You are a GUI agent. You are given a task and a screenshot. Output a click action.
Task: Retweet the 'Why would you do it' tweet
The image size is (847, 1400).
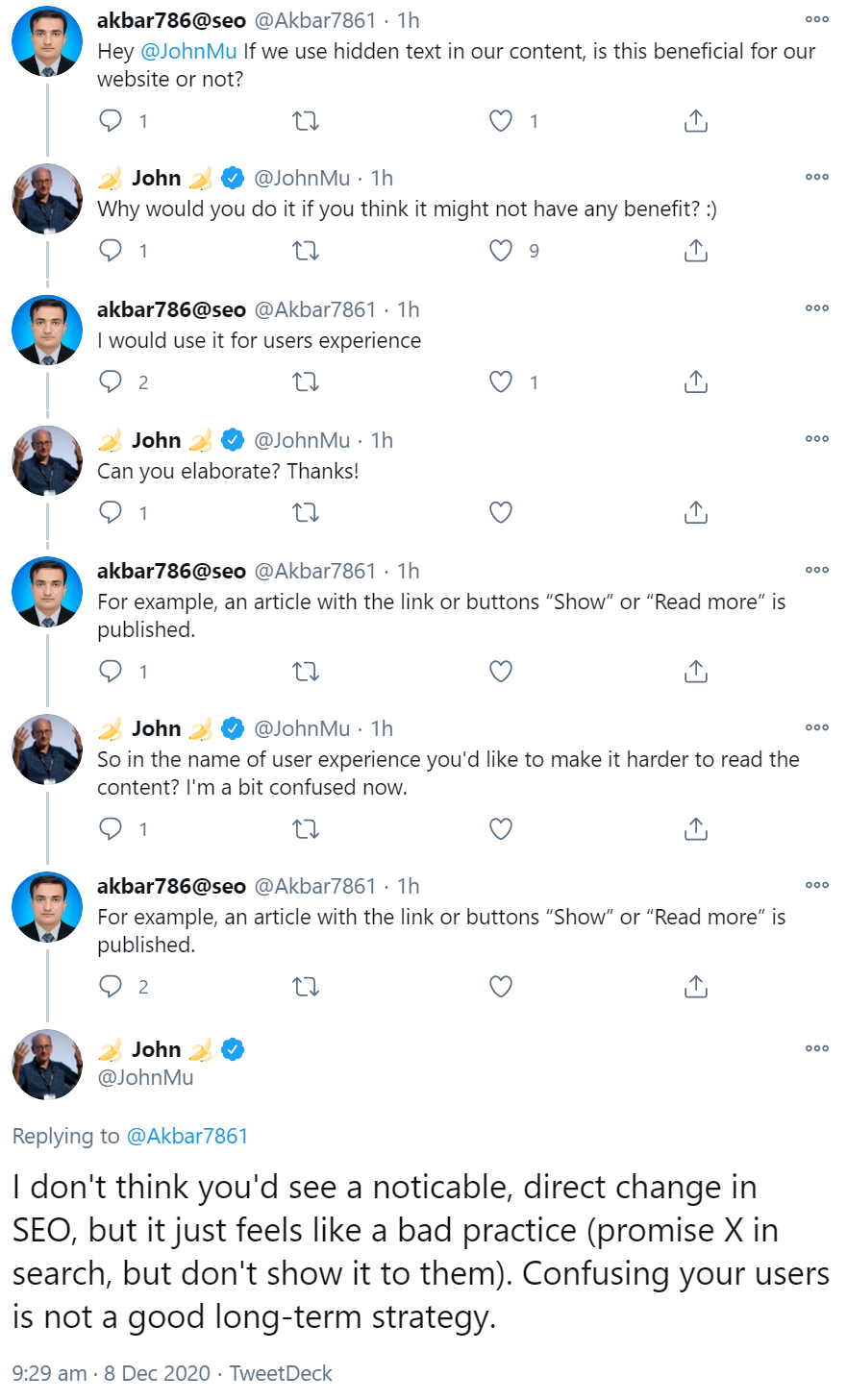(x=306, y=252)
